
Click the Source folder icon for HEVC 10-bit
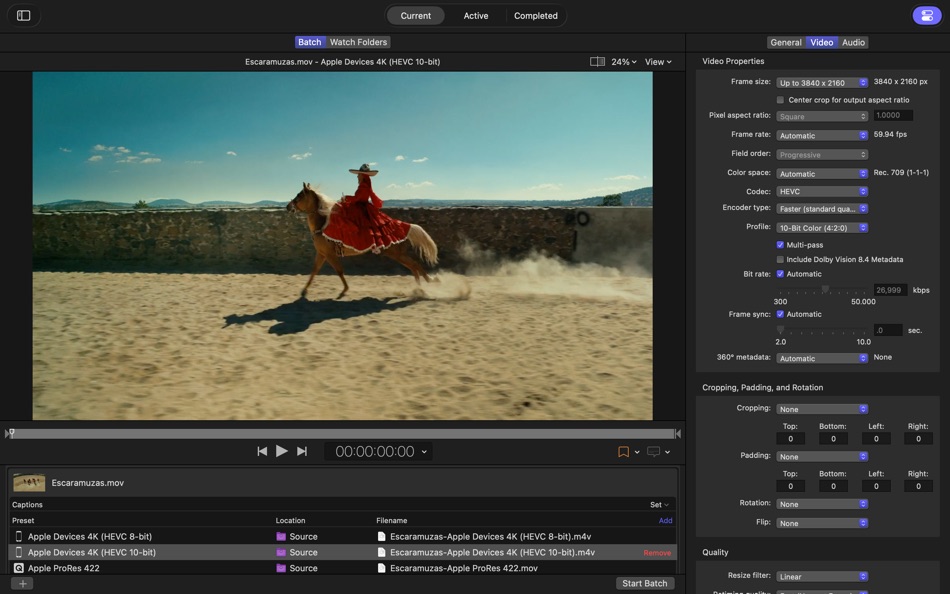281,552
